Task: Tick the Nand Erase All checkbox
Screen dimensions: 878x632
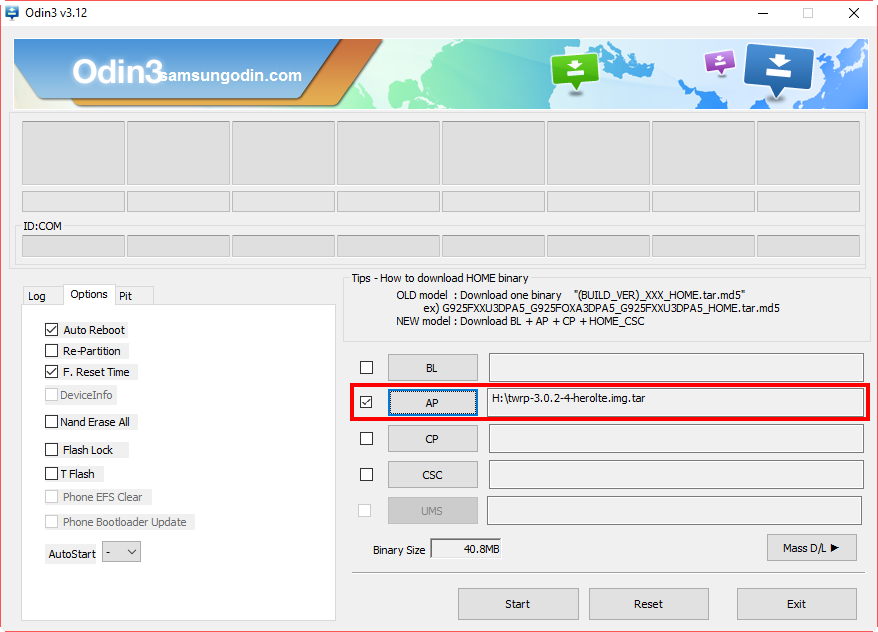Action: pyautogui.click(x=52, y=422)
